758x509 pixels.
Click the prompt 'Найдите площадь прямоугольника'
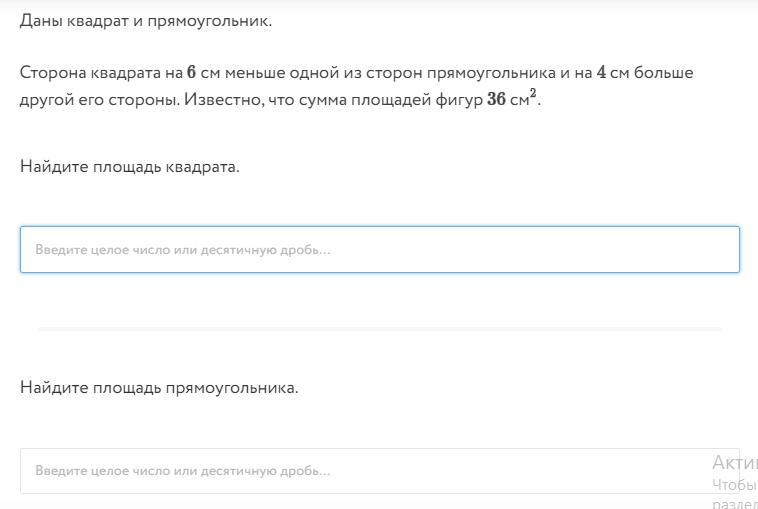click(159, 388)
